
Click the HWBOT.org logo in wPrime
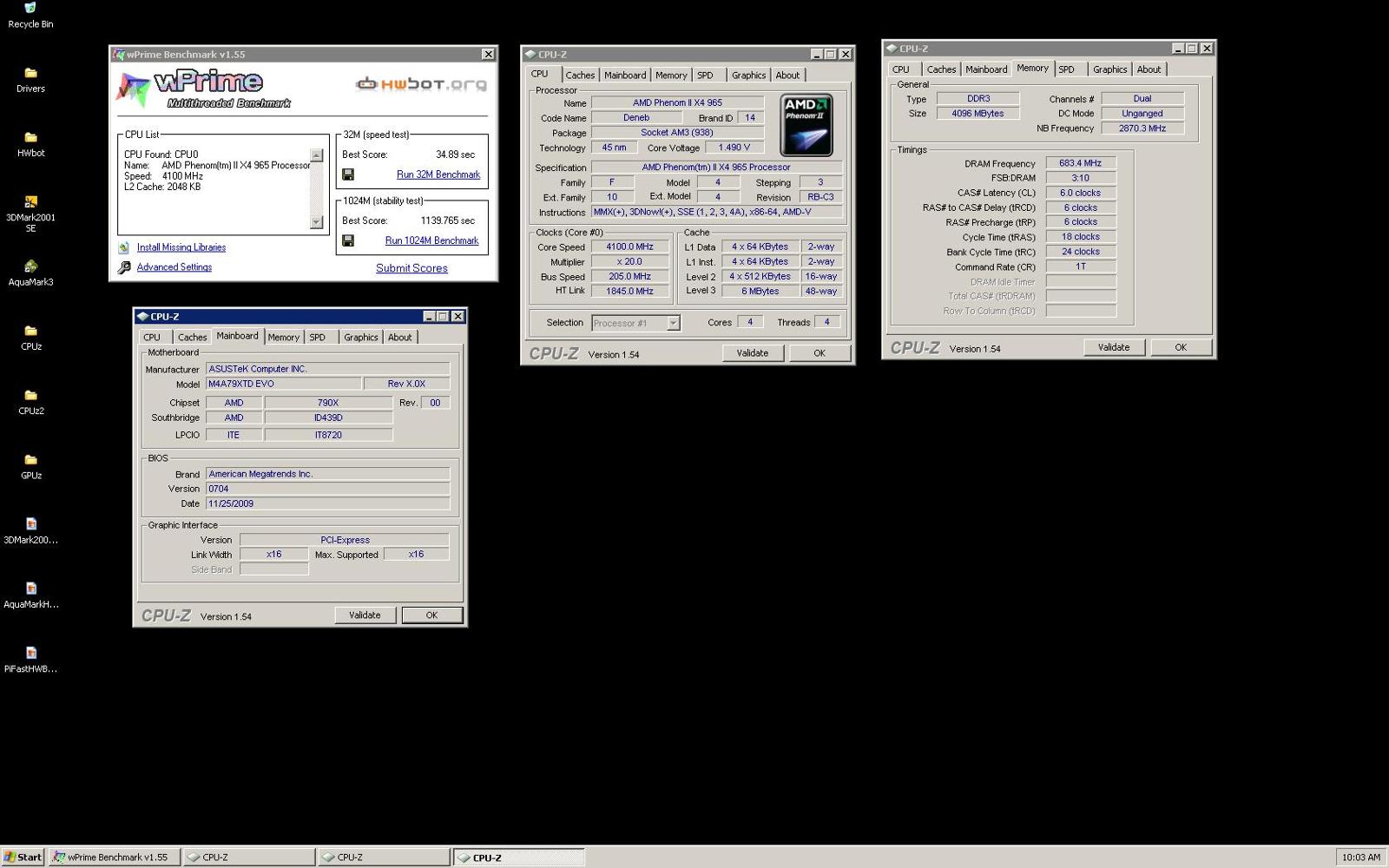coord(421,84)
